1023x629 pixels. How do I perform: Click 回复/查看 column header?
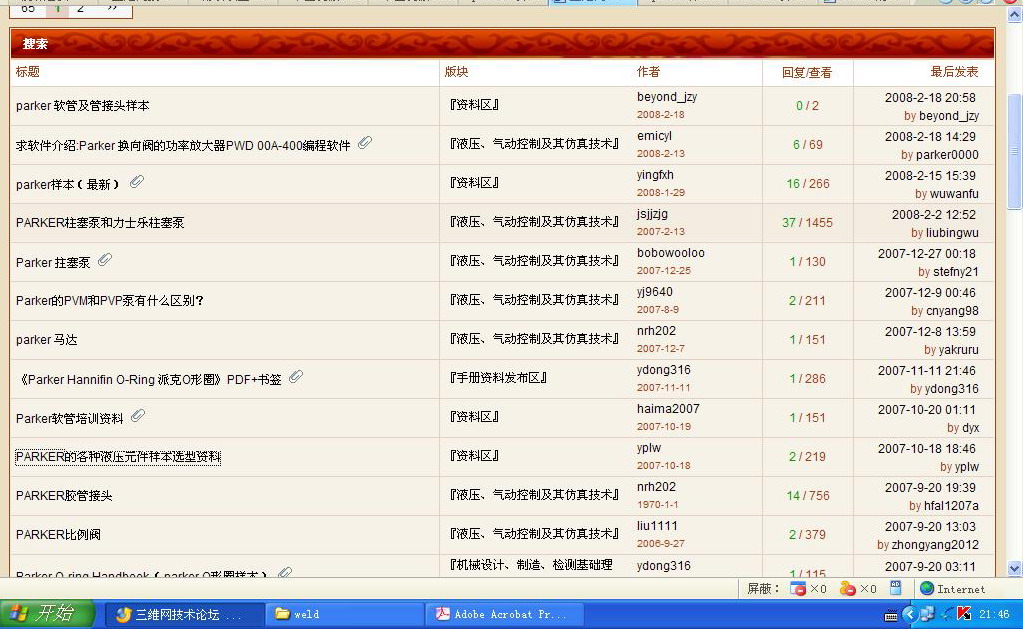pos(807,72)
